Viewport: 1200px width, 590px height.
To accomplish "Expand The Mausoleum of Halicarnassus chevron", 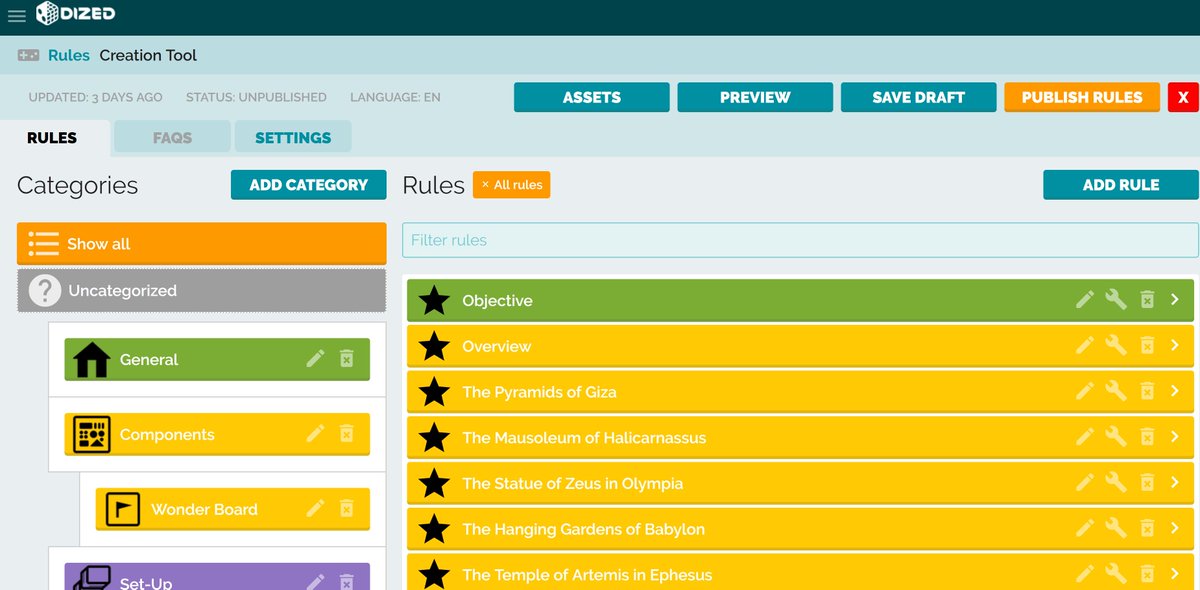I will [x=1176, y=437].
